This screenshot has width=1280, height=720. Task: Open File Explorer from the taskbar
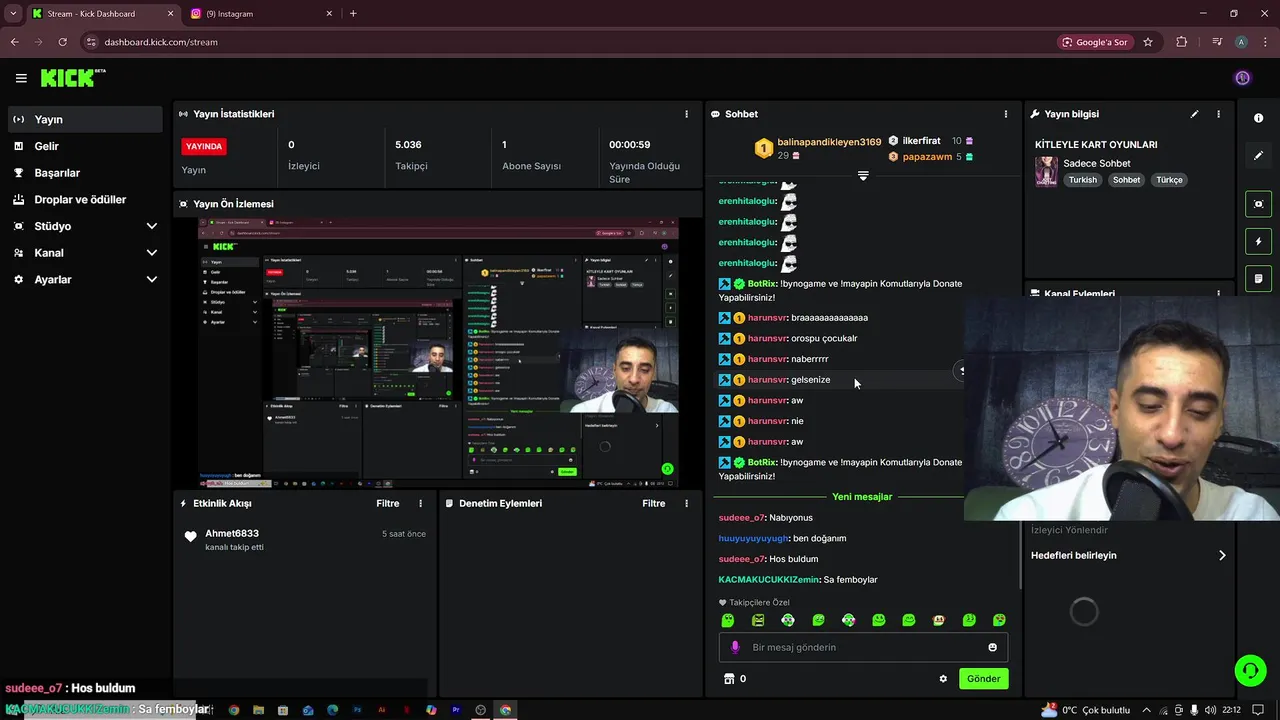[258, 710]
